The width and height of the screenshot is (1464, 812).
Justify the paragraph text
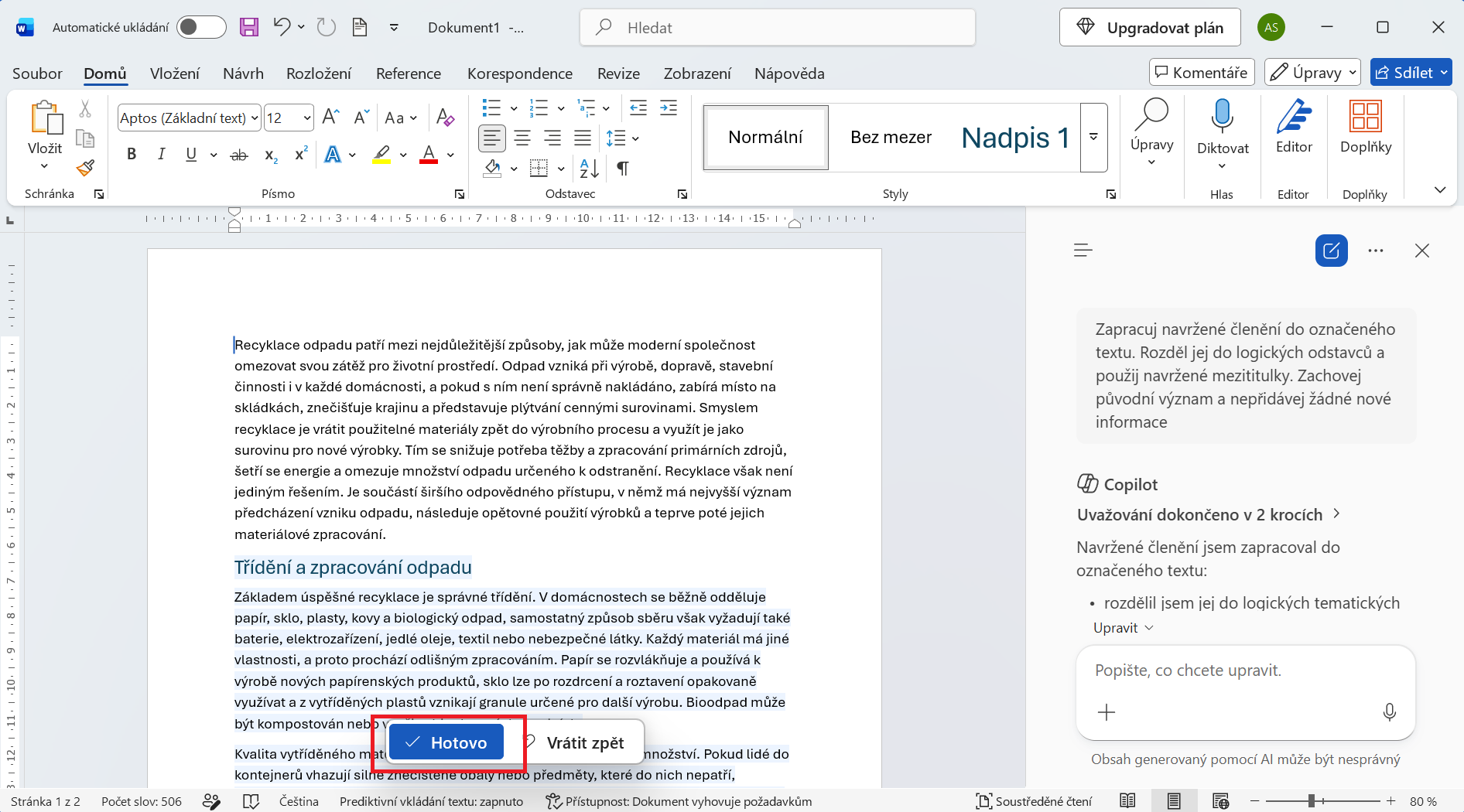(x=583, y=138)
